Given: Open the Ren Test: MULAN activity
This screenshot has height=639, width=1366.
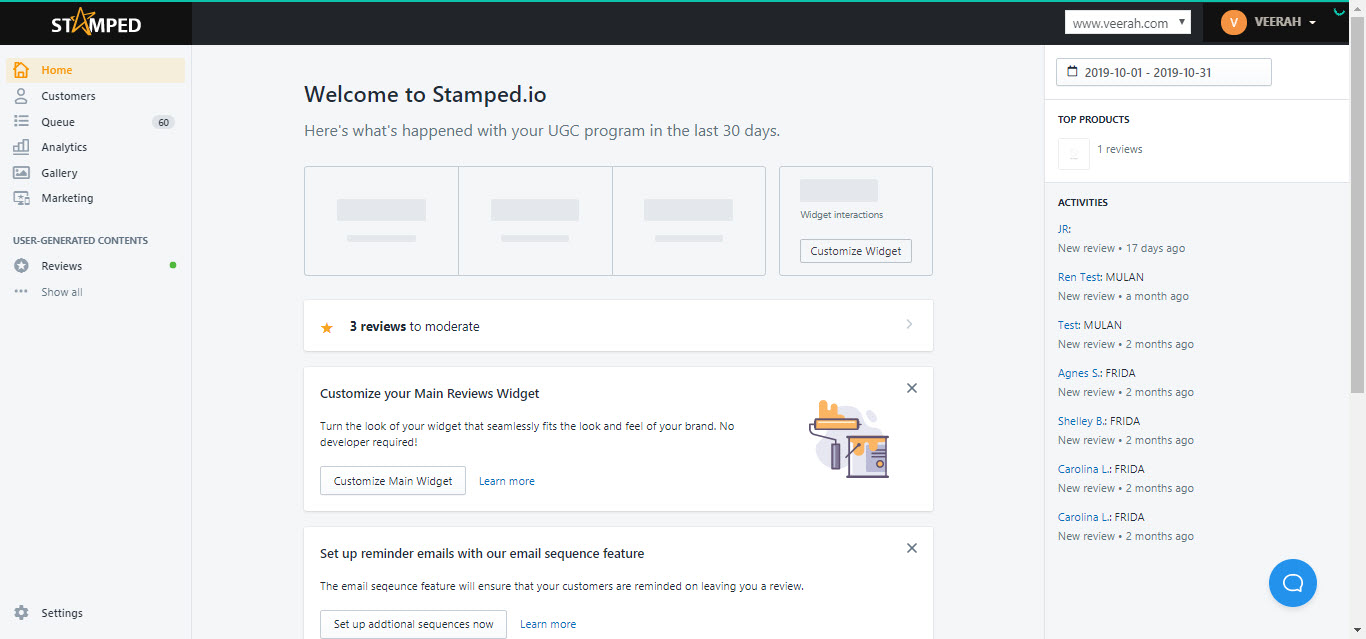Looking at the screenshot, I should pyautogui.click(x=1101, y=277).
